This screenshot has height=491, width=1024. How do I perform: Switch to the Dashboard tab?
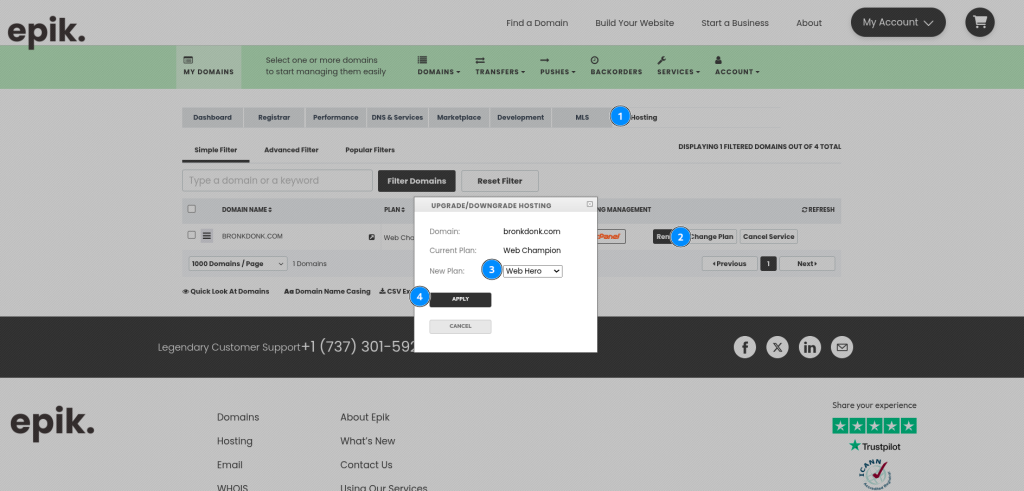click(212, 118)
